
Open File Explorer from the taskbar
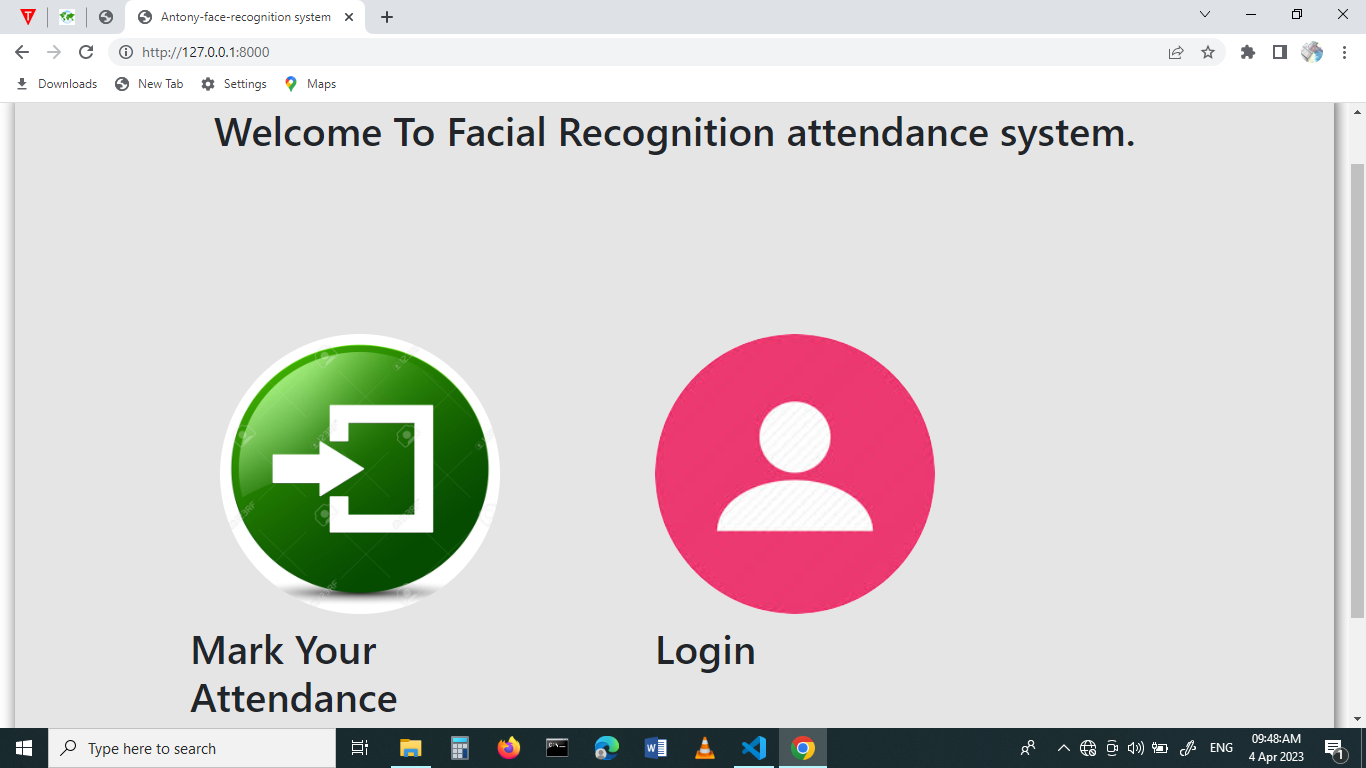tap(411, 748)
